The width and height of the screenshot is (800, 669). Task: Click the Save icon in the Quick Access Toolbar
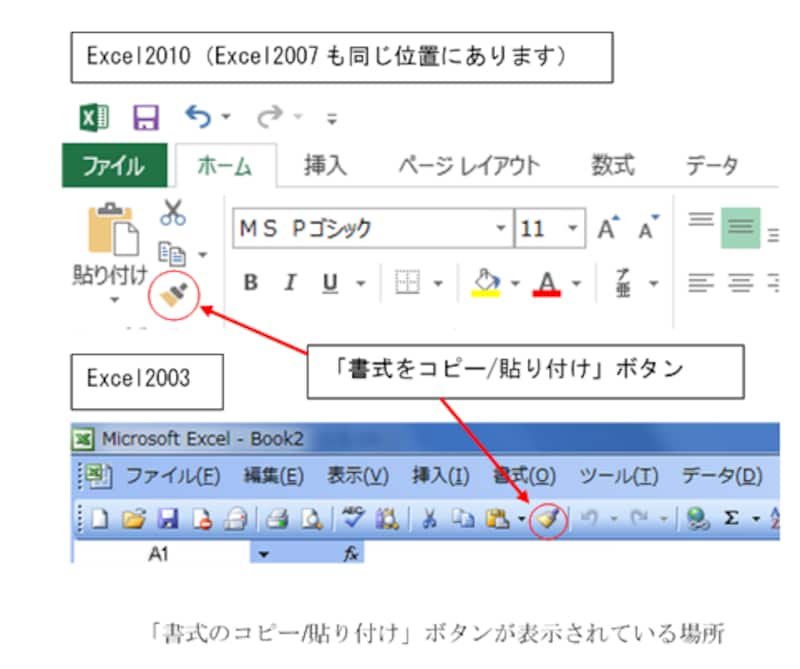pyautogui.click(x=146, y=116)
